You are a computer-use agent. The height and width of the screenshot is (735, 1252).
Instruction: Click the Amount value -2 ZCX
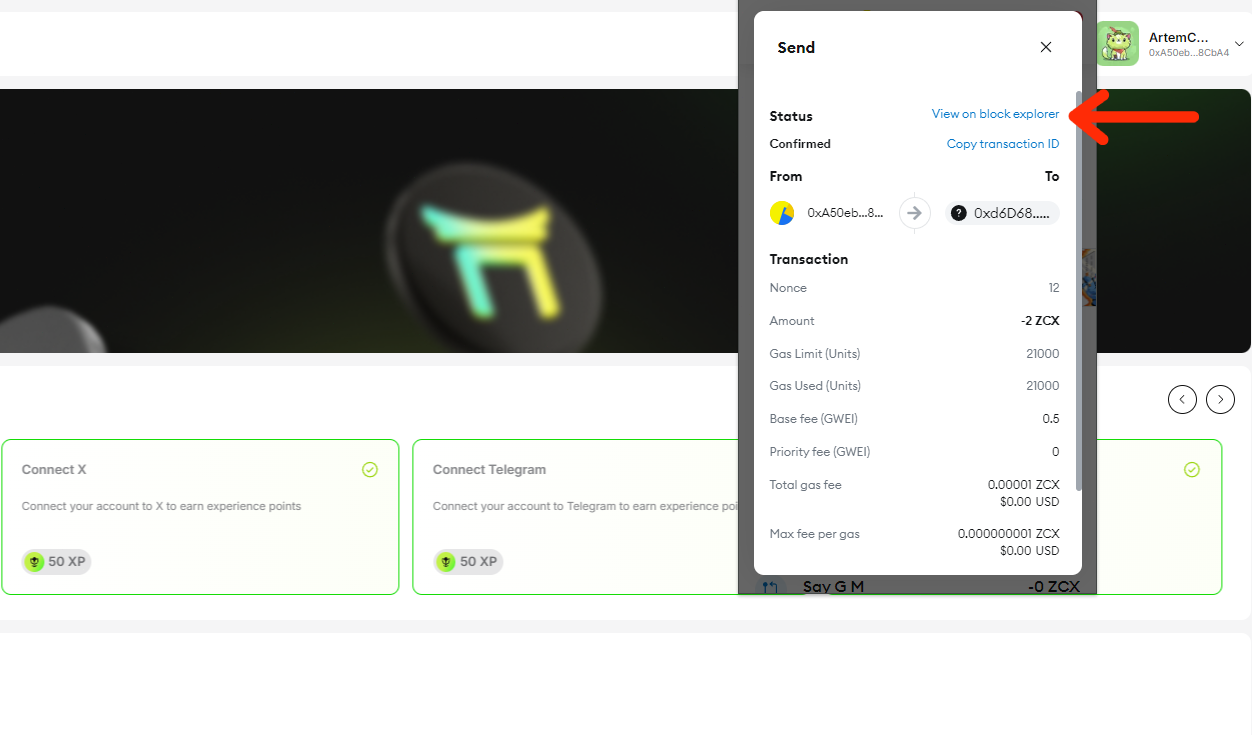coord(1040,321)
